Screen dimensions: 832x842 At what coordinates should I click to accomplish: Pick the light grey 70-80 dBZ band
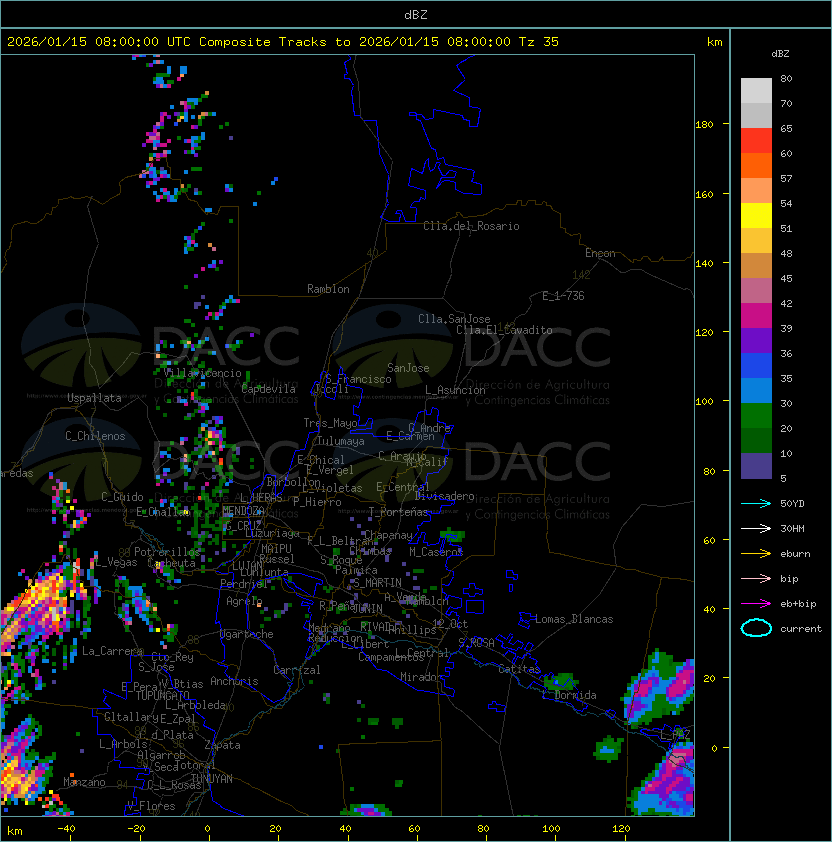756,91
